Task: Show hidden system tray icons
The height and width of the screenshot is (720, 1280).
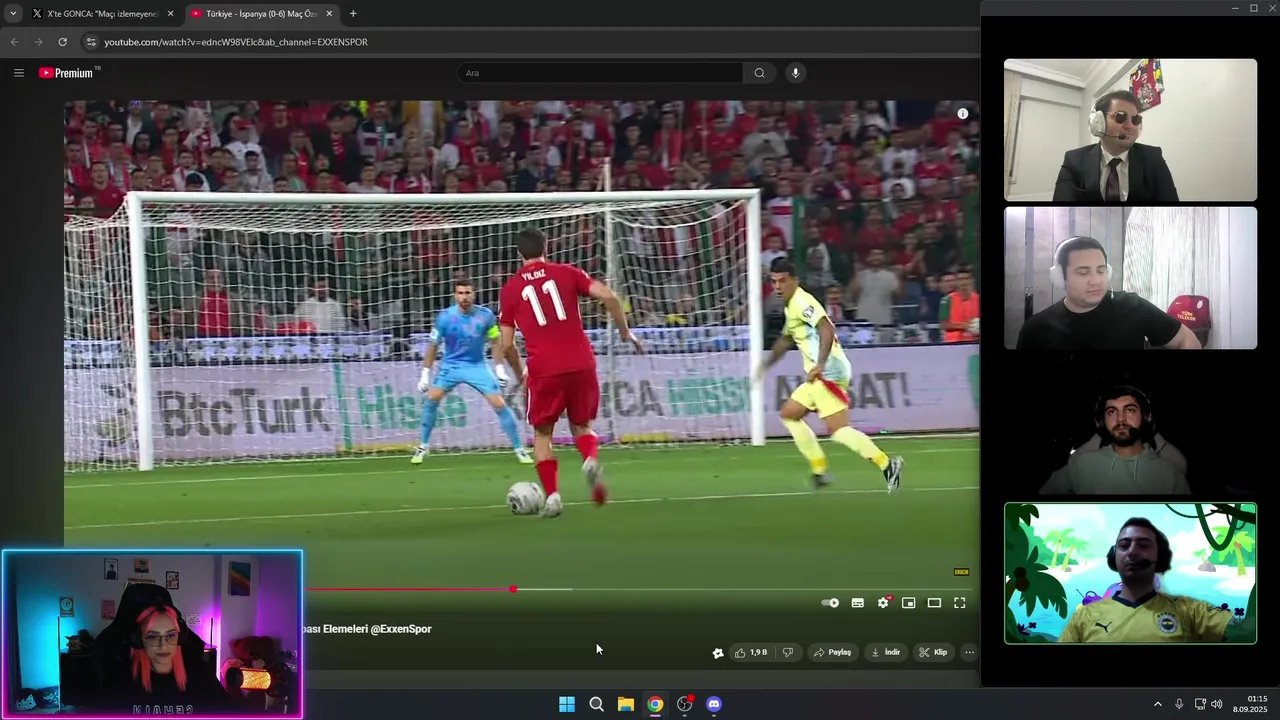Action: tap(1158, 704)
